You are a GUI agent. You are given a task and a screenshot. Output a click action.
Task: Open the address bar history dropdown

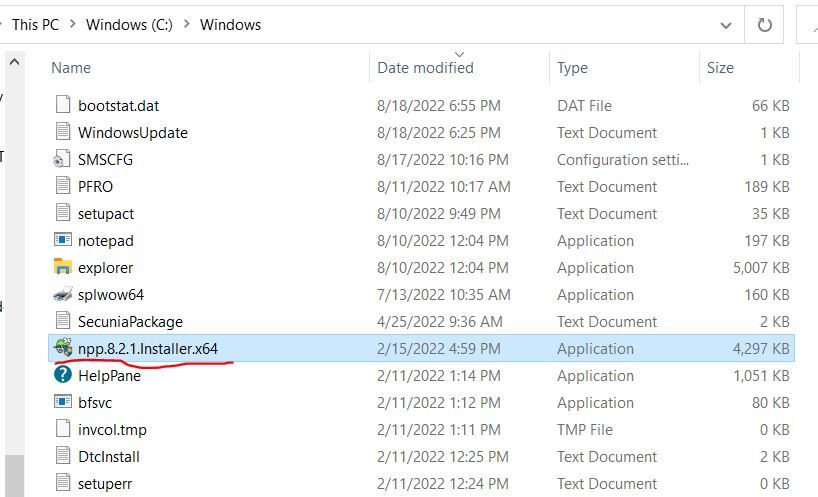coord(726,25)
